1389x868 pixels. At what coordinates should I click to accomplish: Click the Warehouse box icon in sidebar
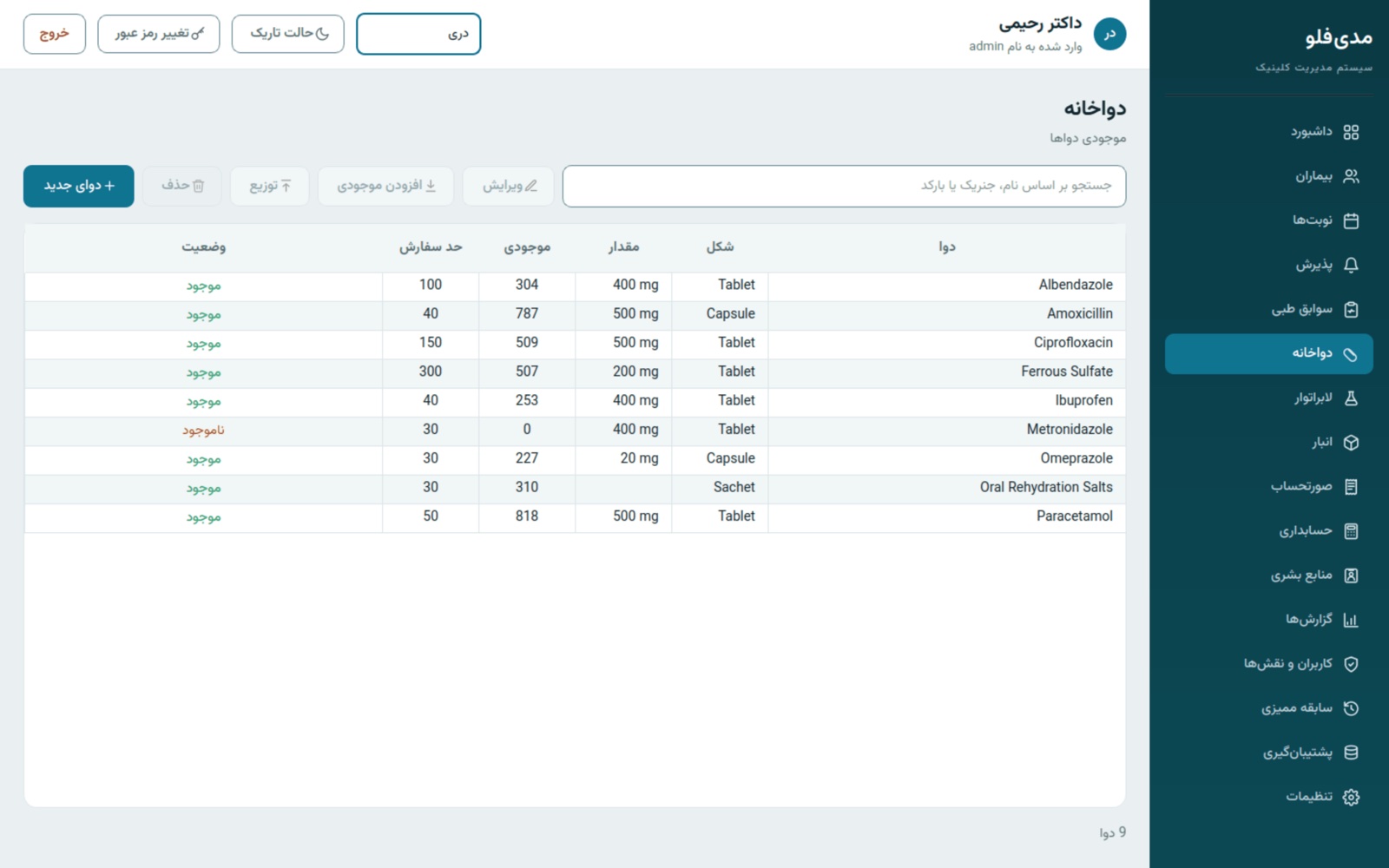1351,443
